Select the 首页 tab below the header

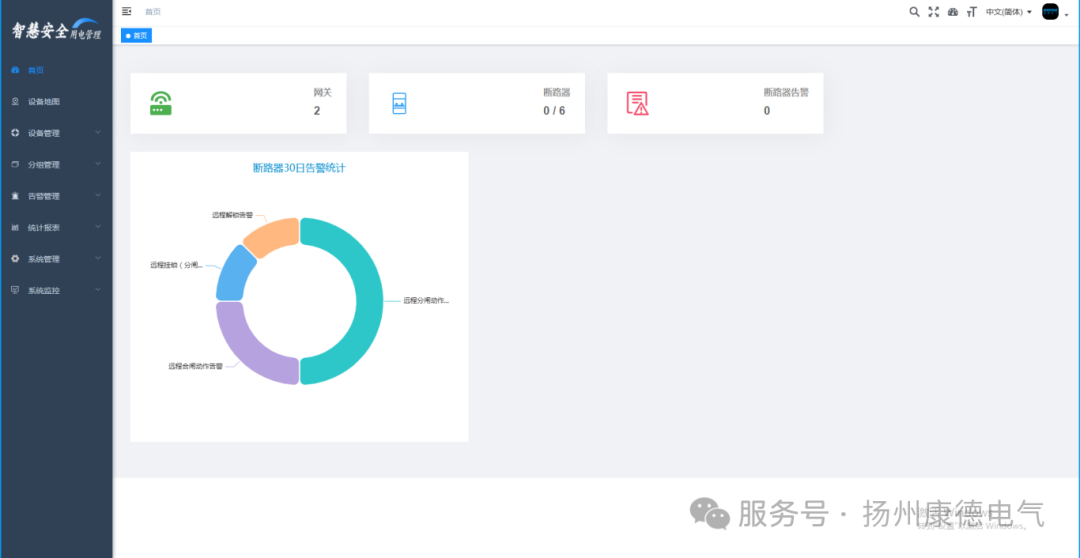tap(137, 36)
